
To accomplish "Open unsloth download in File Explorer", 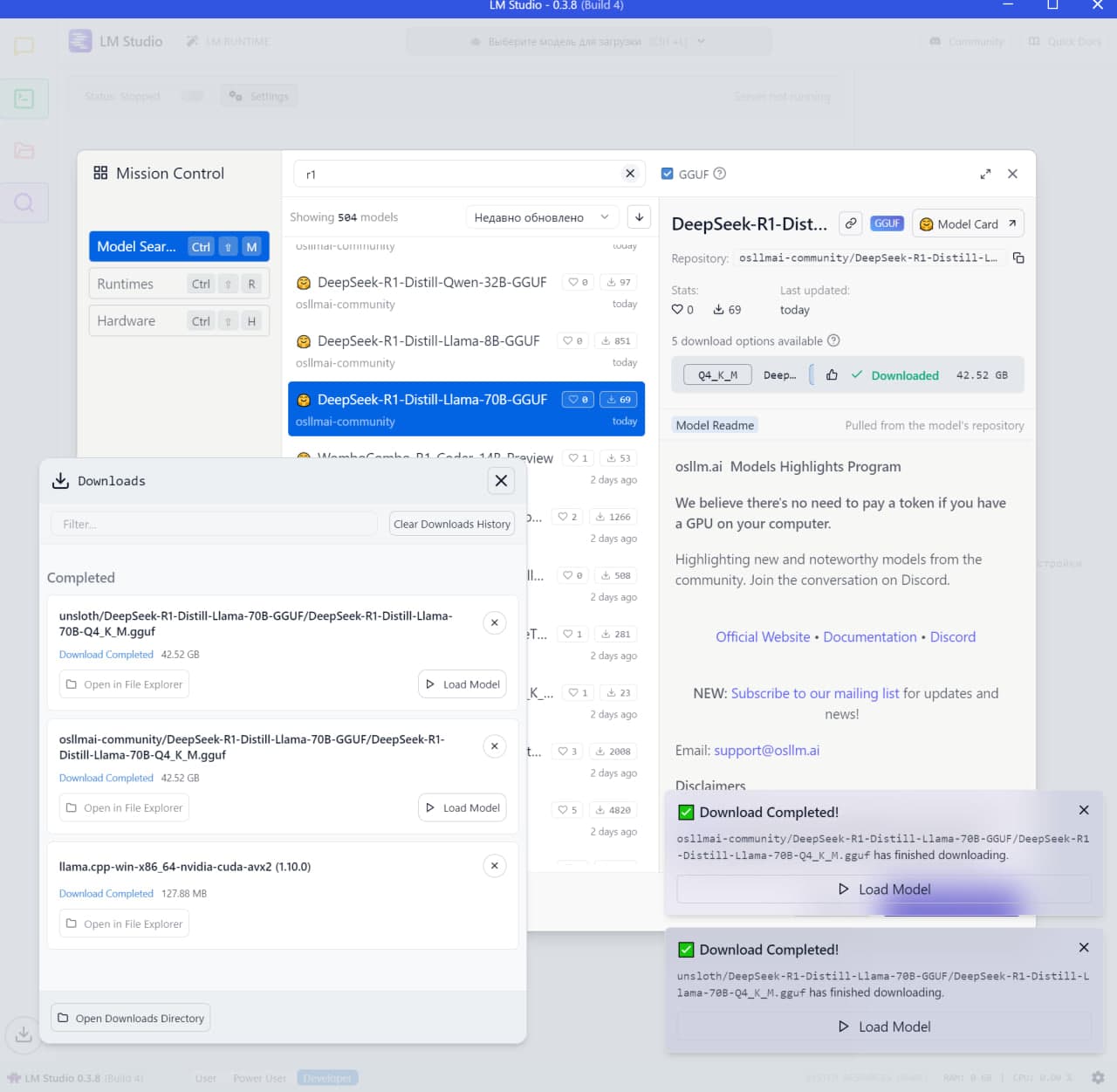I will [124, 684].
